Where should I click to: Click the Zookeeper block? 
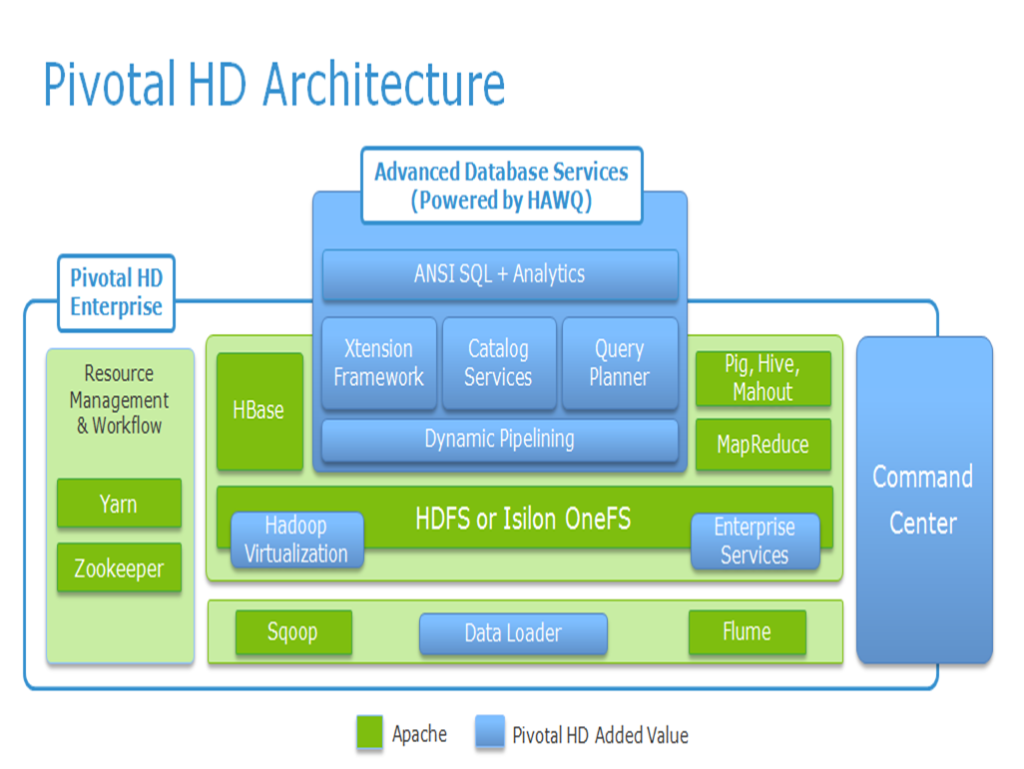(119, 568)
